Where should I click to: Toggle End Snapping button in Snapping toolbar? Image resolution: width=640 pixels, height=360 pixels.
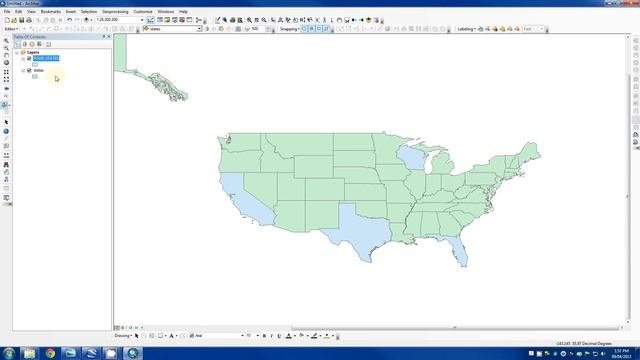(311, 29)
